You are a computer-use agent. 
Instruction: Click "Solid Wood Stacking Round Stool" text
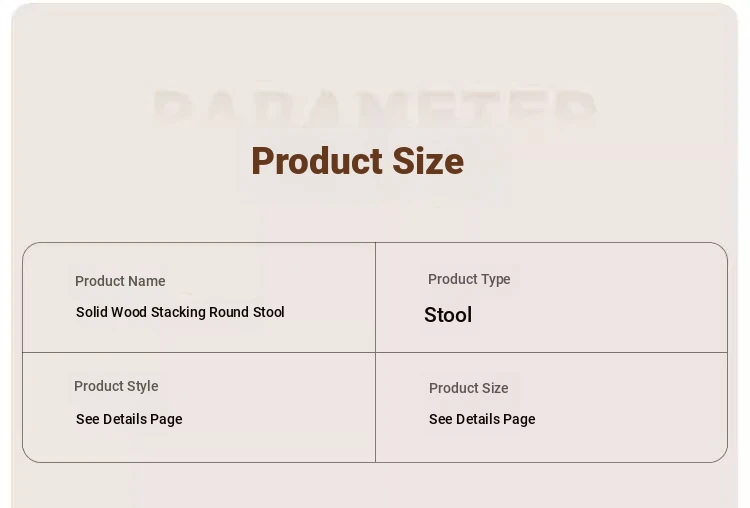(x=180, y=312)
